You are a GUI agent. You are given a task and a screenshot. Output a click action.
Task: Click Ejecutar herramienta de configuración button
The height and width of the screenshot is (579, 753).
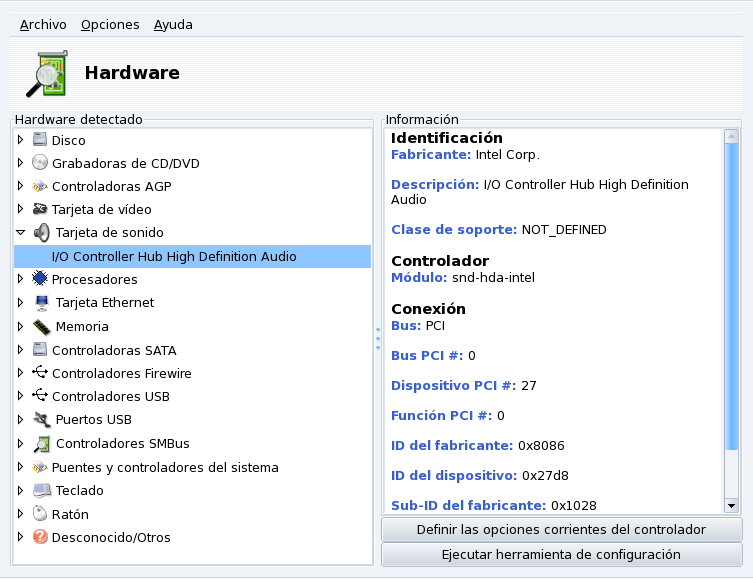pyautogui.click(x=561, y=554)
